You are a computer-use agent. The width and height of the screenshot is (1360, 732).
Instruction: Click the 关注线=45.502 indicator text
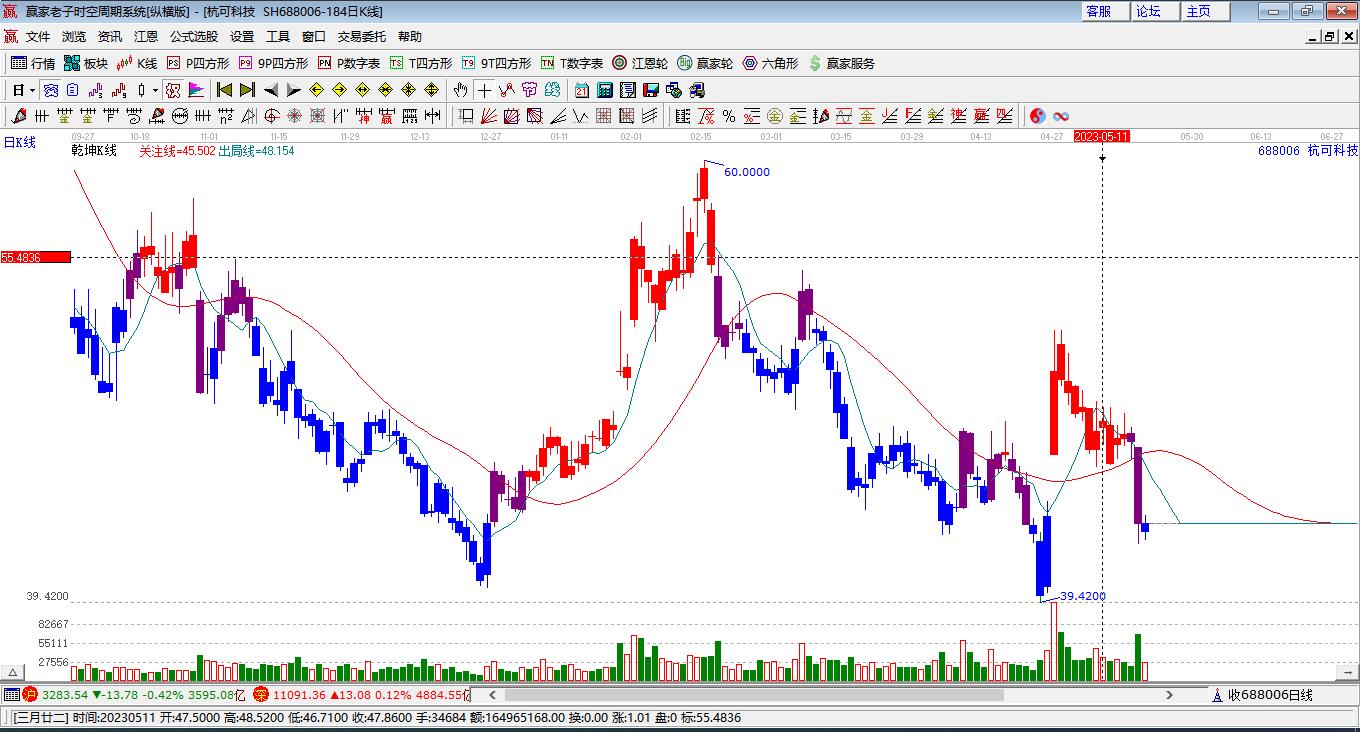[177, 151]
